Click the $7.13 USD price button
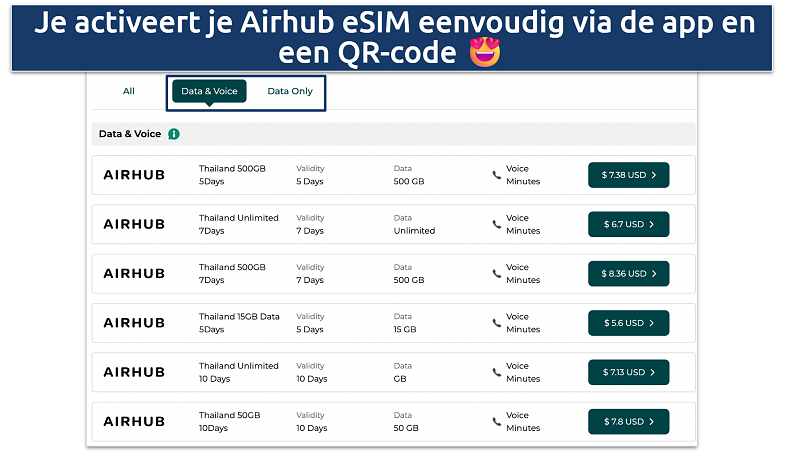Screen dimensions: 806x452 (x=628, y=372)
